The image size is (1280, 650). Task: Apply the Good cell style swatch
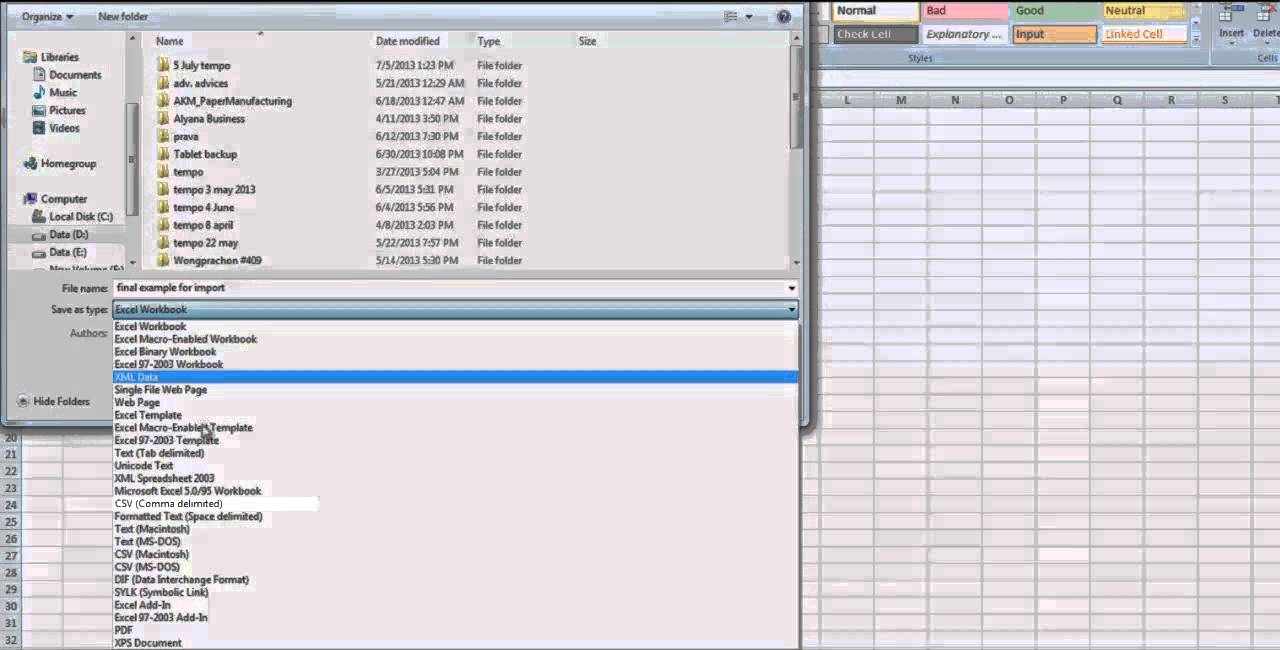[x=1054, y=11]
